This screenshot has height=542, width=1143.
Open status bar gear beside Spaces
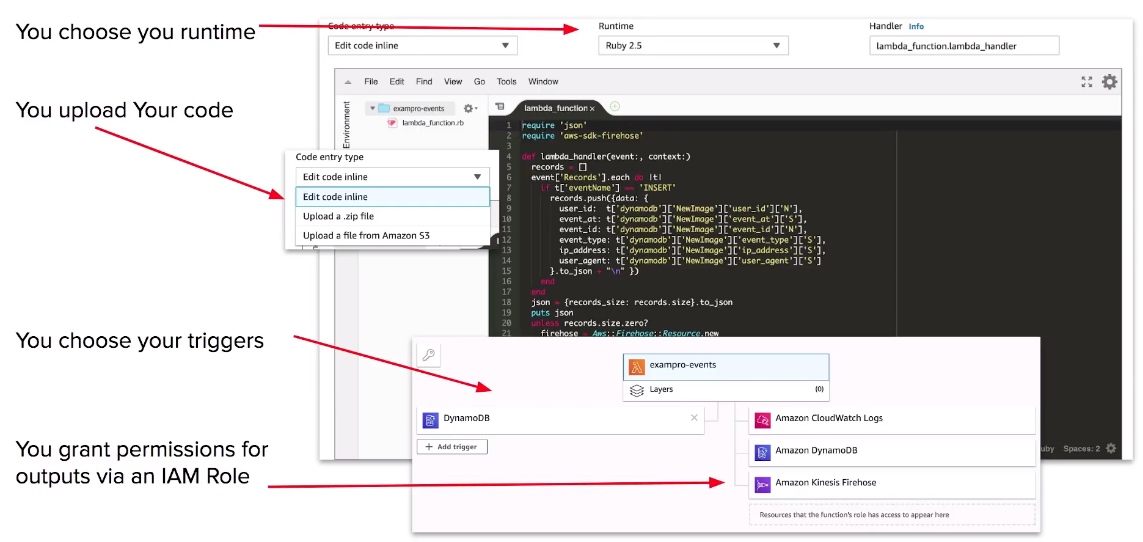click(x=1110, y=448)
